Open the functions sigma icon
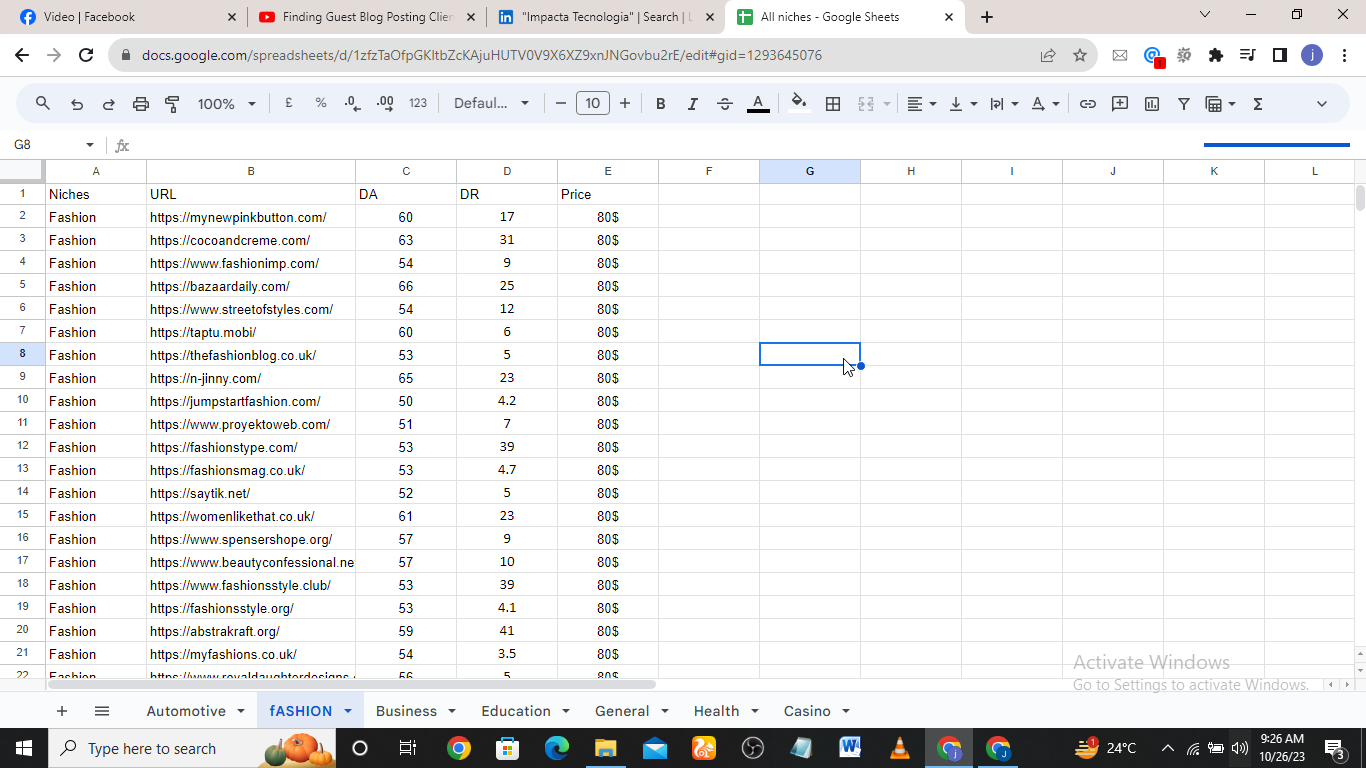Screen dimensions: 1366x768 coord(1258,104)
